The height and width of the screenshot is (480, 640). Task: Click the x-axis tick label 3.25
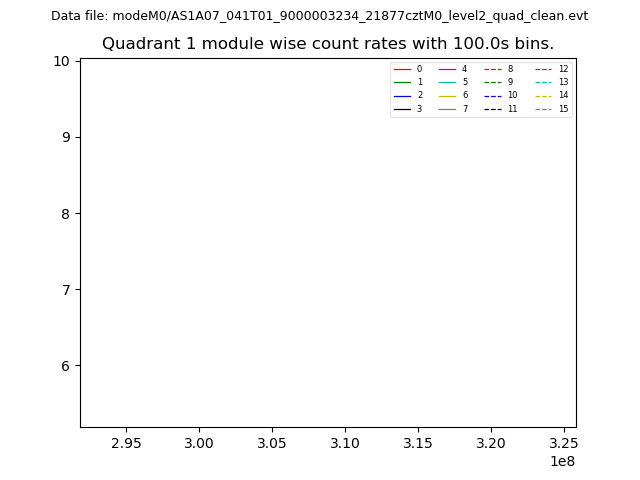[563, 442]
